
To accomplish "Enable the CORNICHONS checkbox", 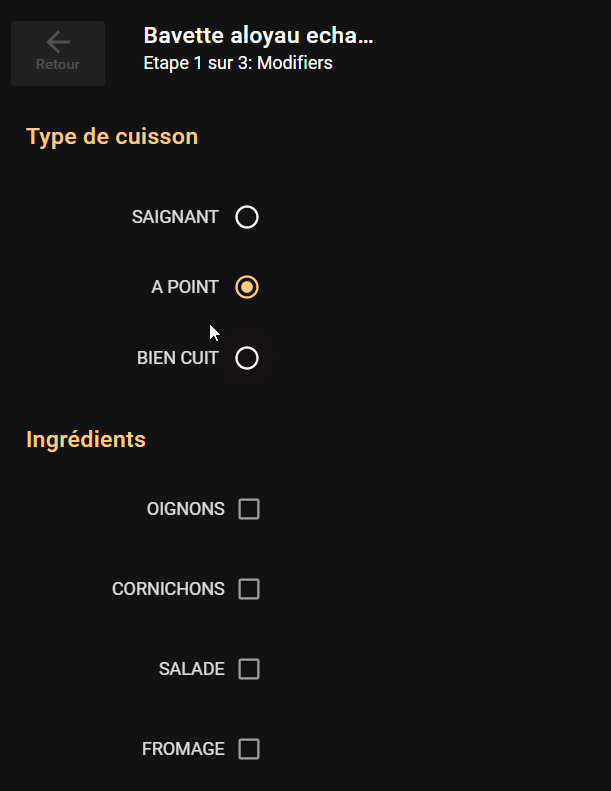I will click(249, 589).
